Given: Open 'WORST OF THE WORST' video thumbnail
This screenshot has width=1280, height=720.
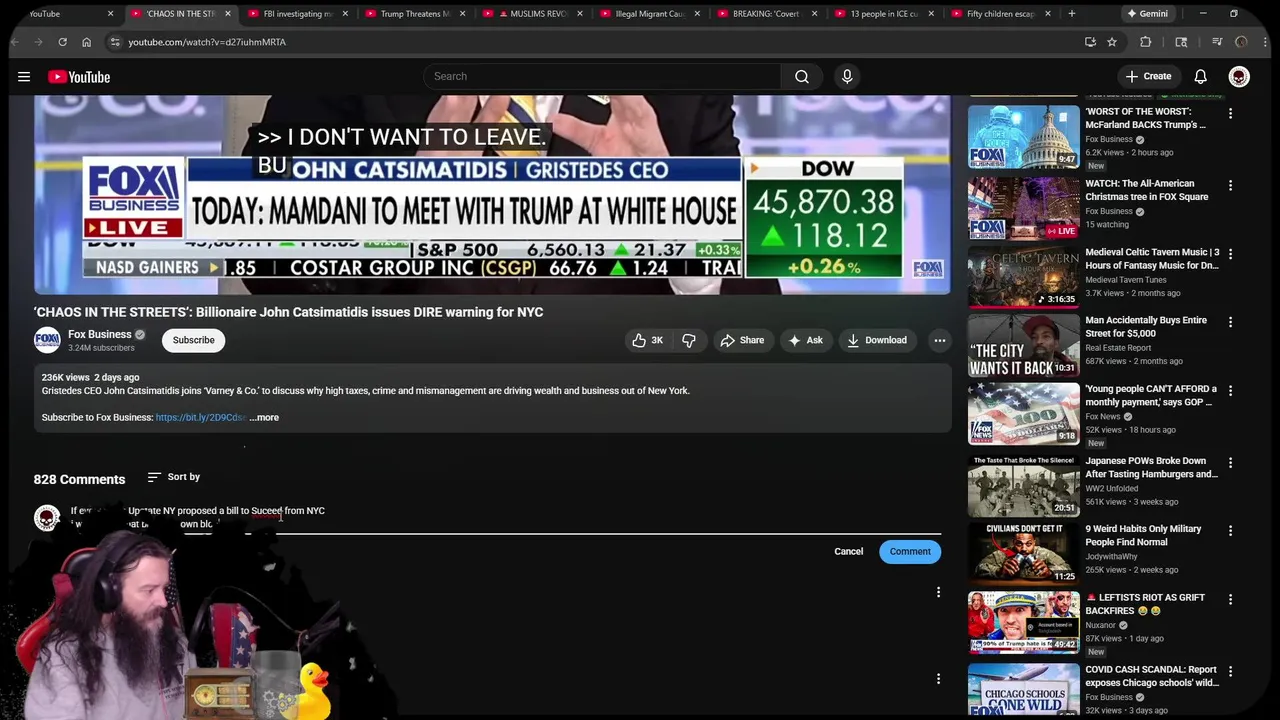Looking at the screenshot, I should (1023, 137).
